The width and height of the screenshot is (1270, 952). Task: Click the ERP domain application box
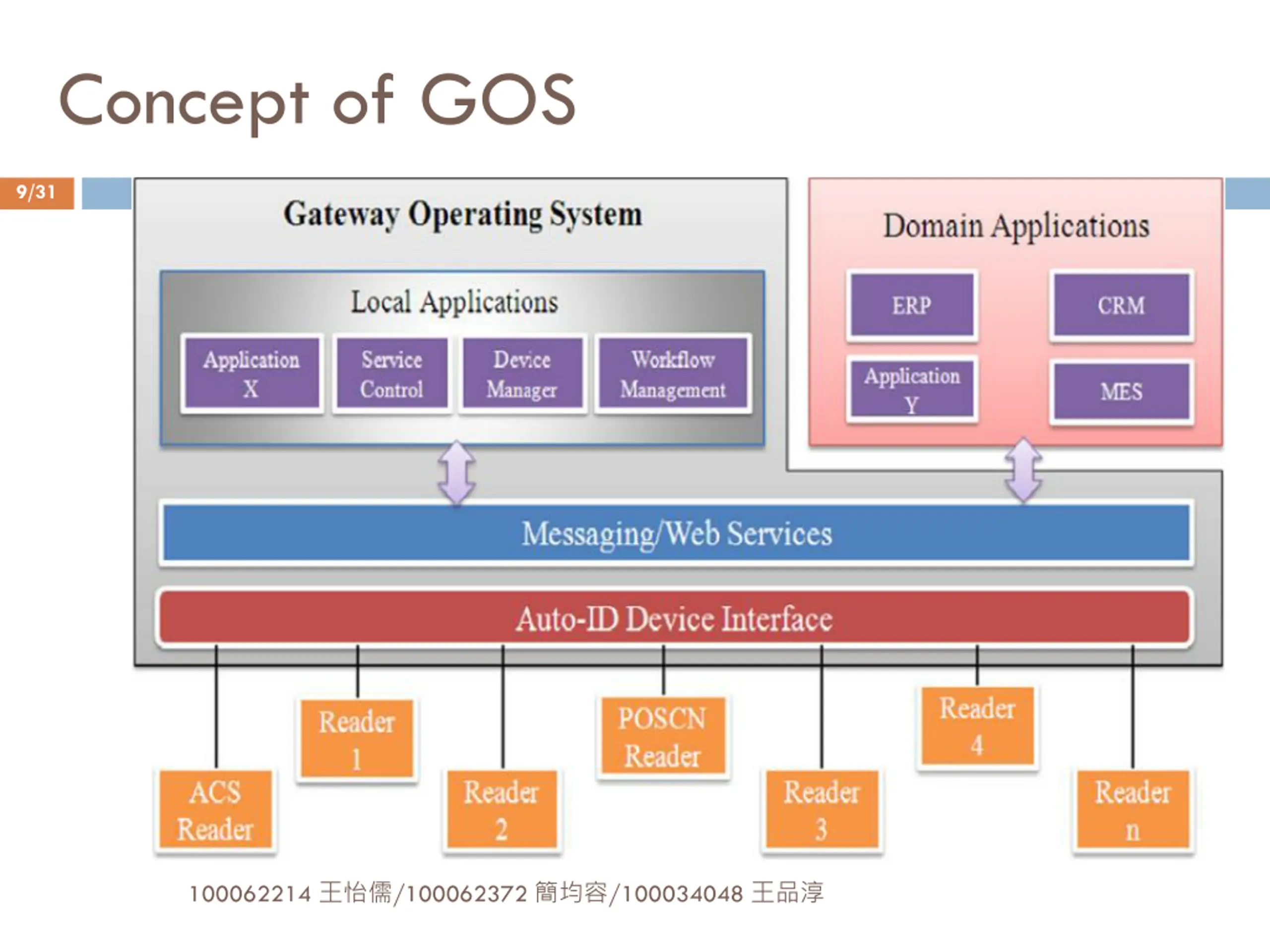coord(912,305)
